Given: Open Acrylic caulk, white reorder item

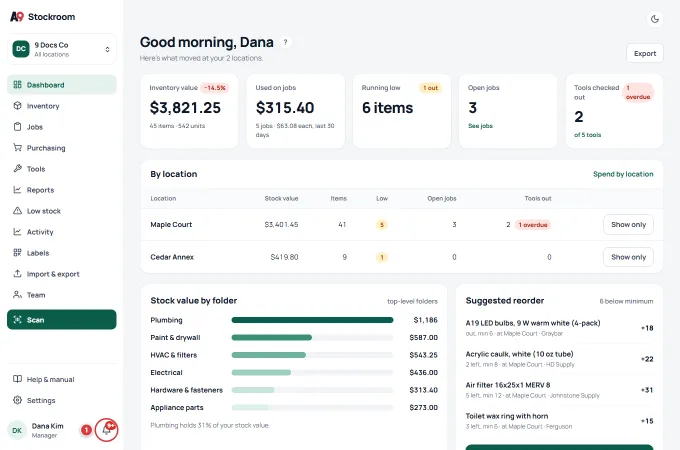Looking at the screenshot, I should coord(559,359).
